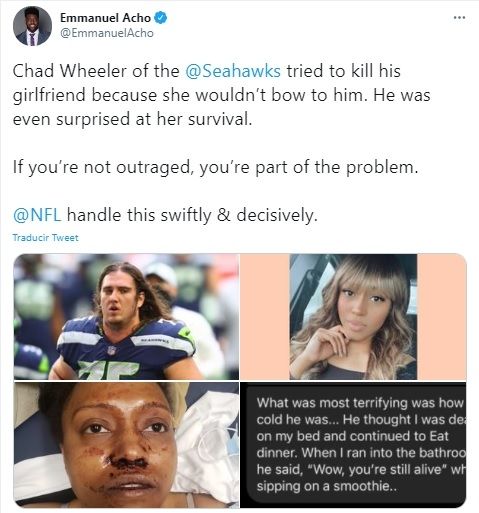Click the sentence "If you're not outraged"

(103, 167)
